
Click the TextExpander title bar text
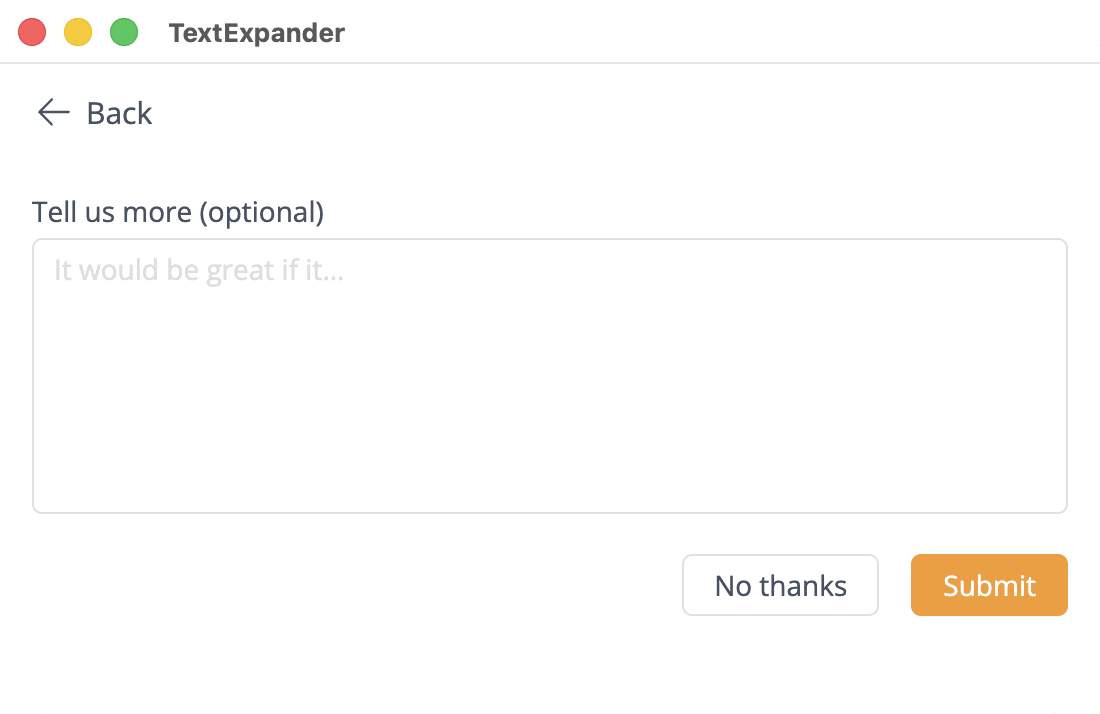257,33
